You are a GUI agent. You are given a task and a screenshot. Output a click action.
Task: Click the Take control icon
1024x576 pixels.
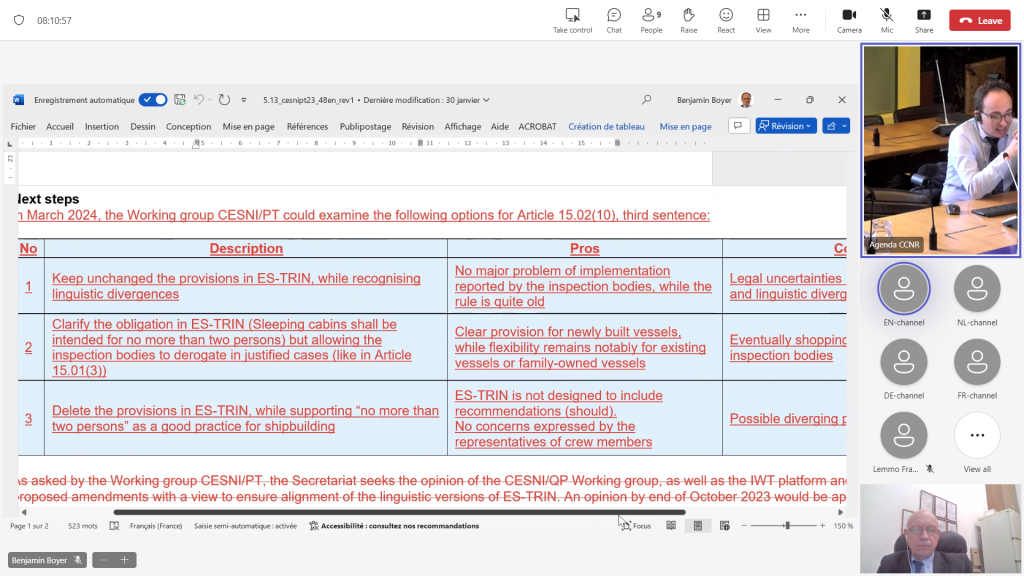pyautogui.click(x=572, y=19)
